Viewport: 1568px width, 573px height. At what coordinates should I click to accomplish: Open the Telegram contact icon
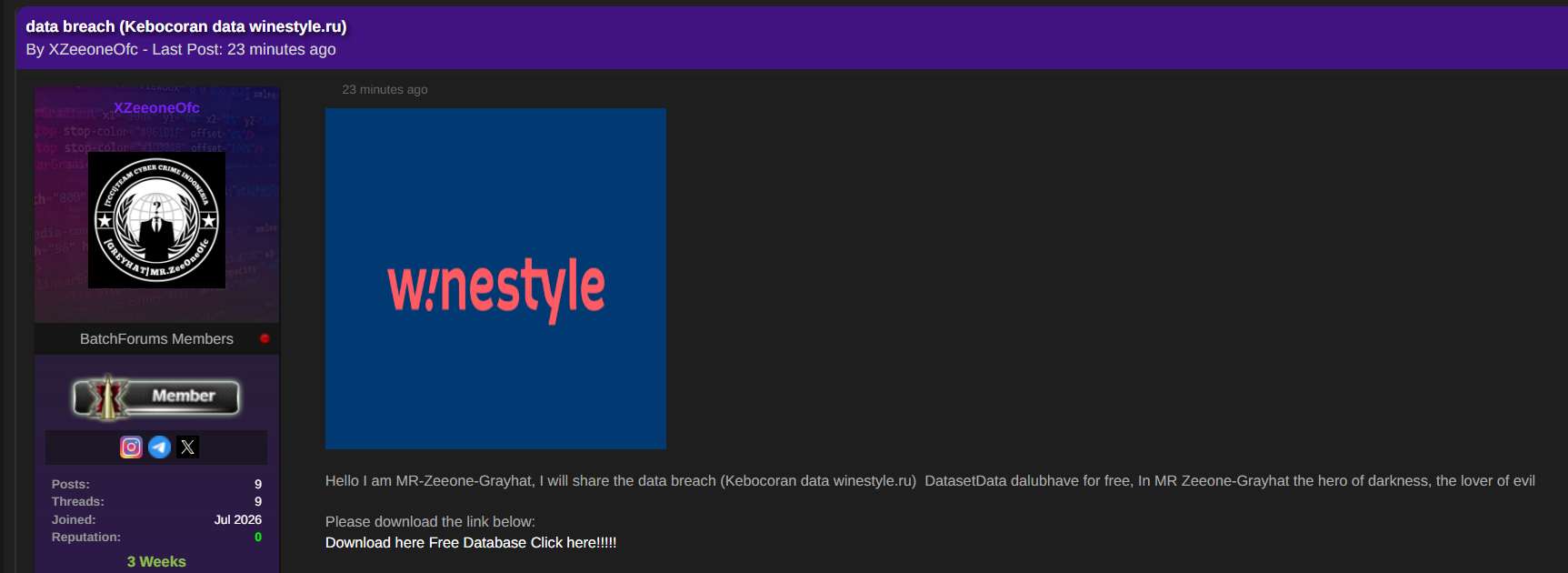tap(159, 447)
